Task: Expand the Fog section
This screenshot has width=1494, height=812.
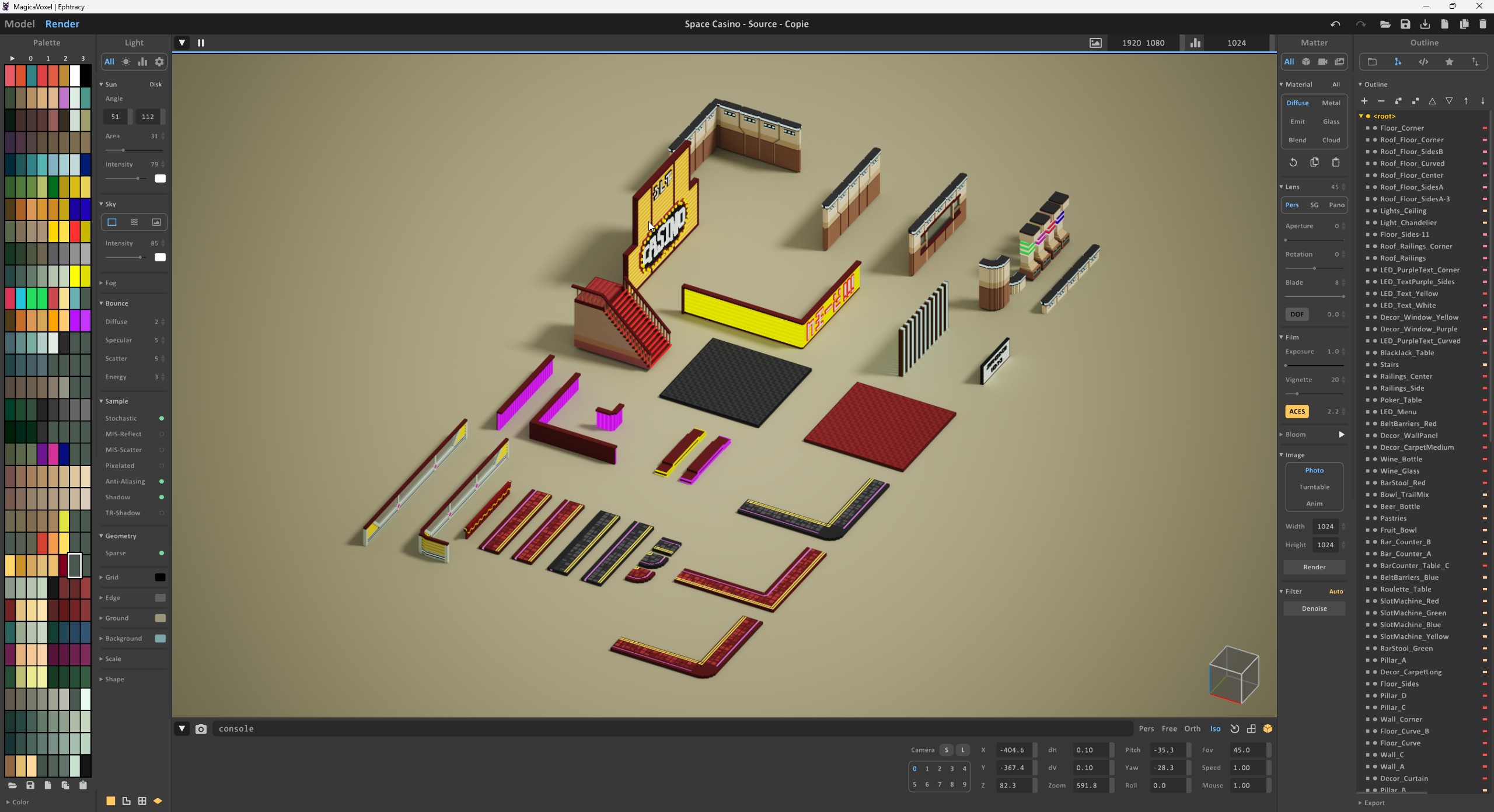Action: 110,283
